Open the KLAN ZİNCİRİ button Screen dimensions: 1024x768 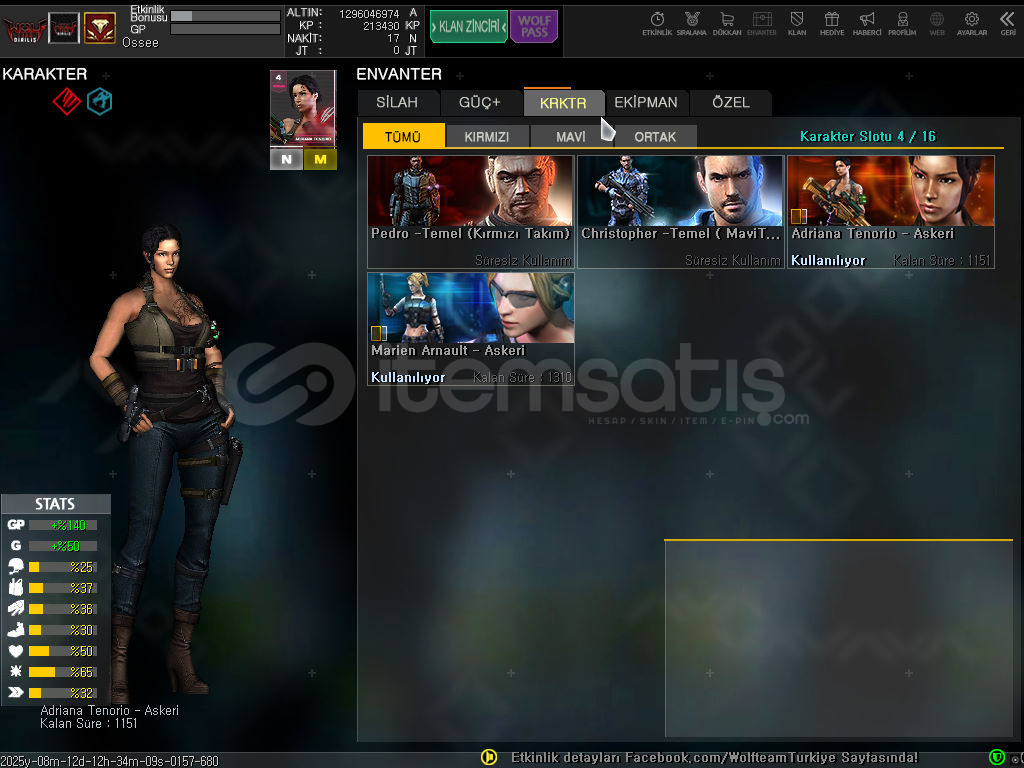pyautogui.click(x=469, y=27)
